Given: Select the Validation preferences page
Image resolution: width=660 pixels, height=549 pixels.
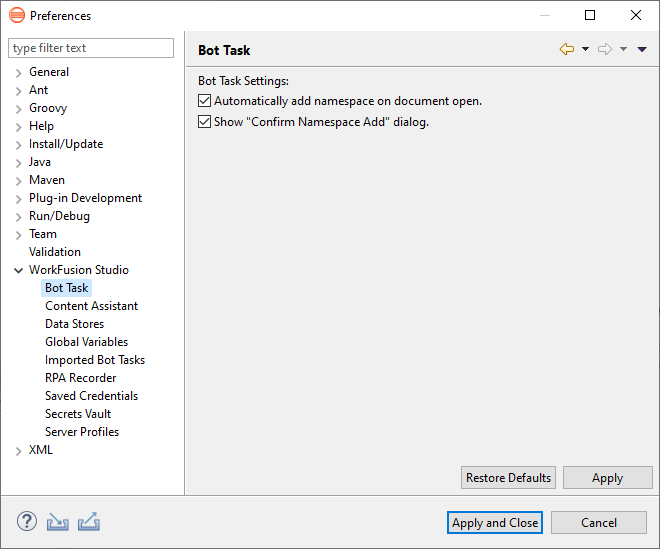Looking at the screenshot, I should click(55, 252).
